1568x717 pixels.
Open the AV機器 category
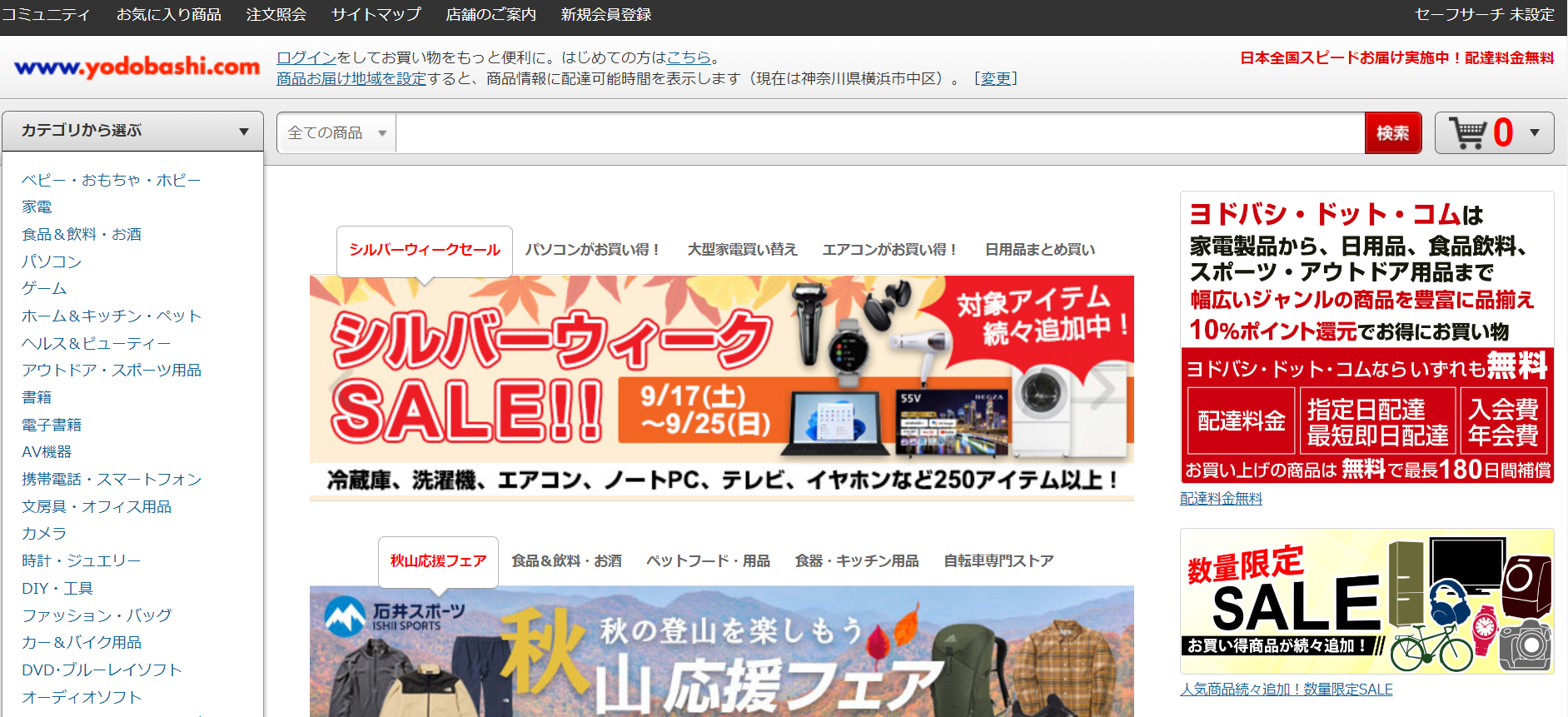coord(47,451)
